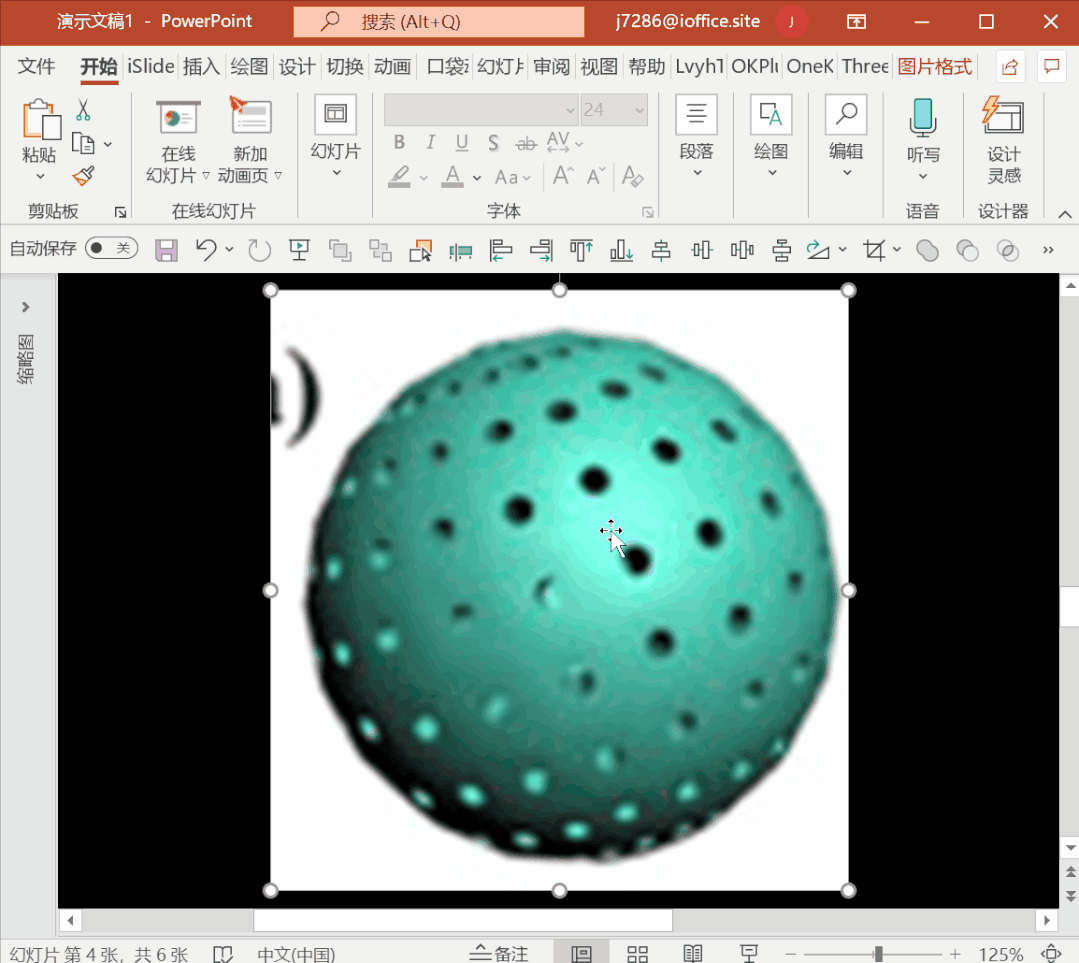The height and width of the screenshot is (963, 1079).
Task: Click the Design Ideas icon
Action: pos(1003,140)
